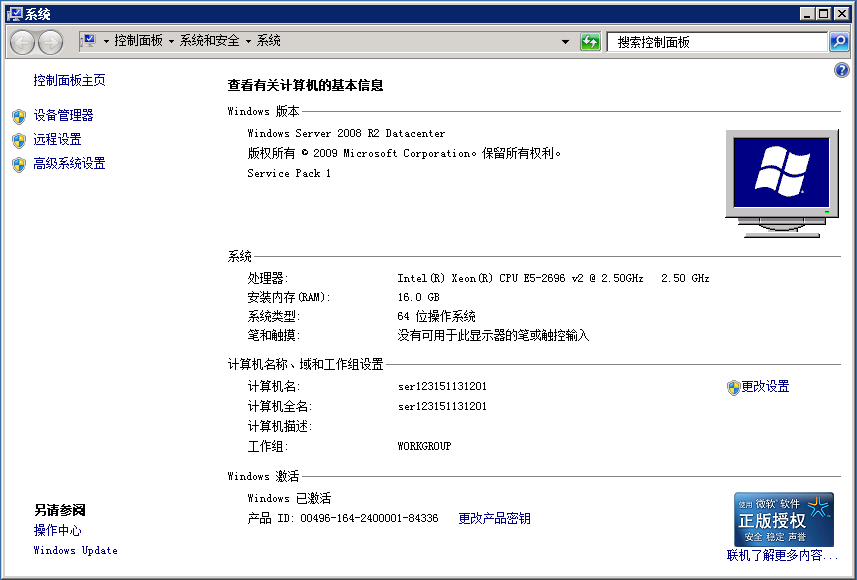
Task: Click inside the 搜索控制面板 search box
Action: coord(717,42)
